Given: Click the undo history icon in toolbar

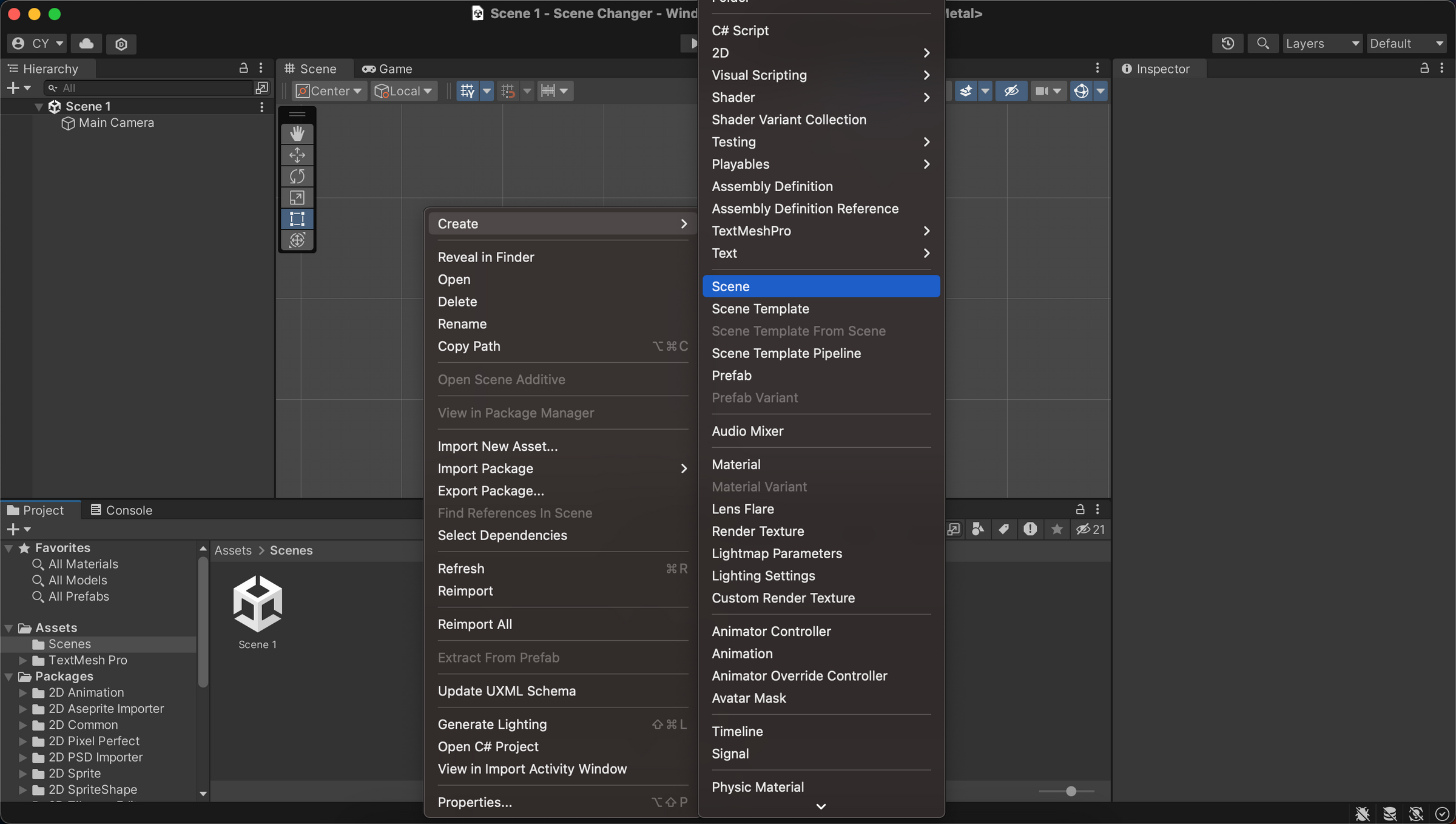Looking at the screenshot, I should (x=1227, y=43).
